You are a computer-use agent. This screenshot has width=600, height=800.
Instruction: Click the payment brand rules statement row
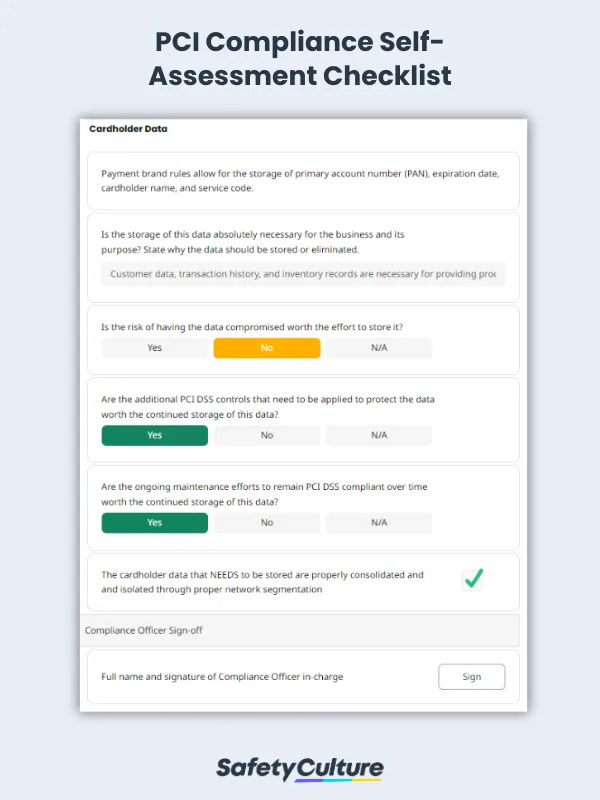pyautogui.click(x=300, y=181)
